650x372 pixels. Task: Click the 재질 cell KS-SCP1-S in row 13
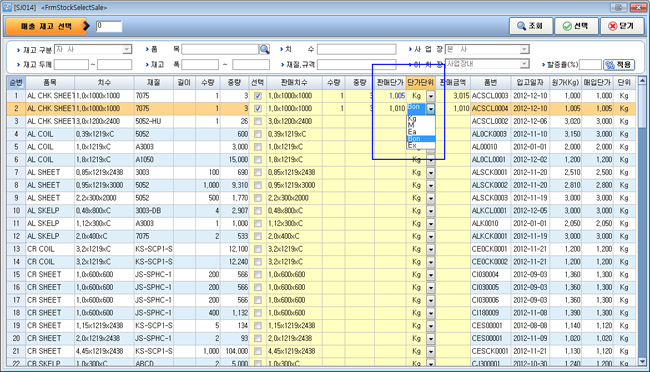pyautogui.click(x=154, y=249)
